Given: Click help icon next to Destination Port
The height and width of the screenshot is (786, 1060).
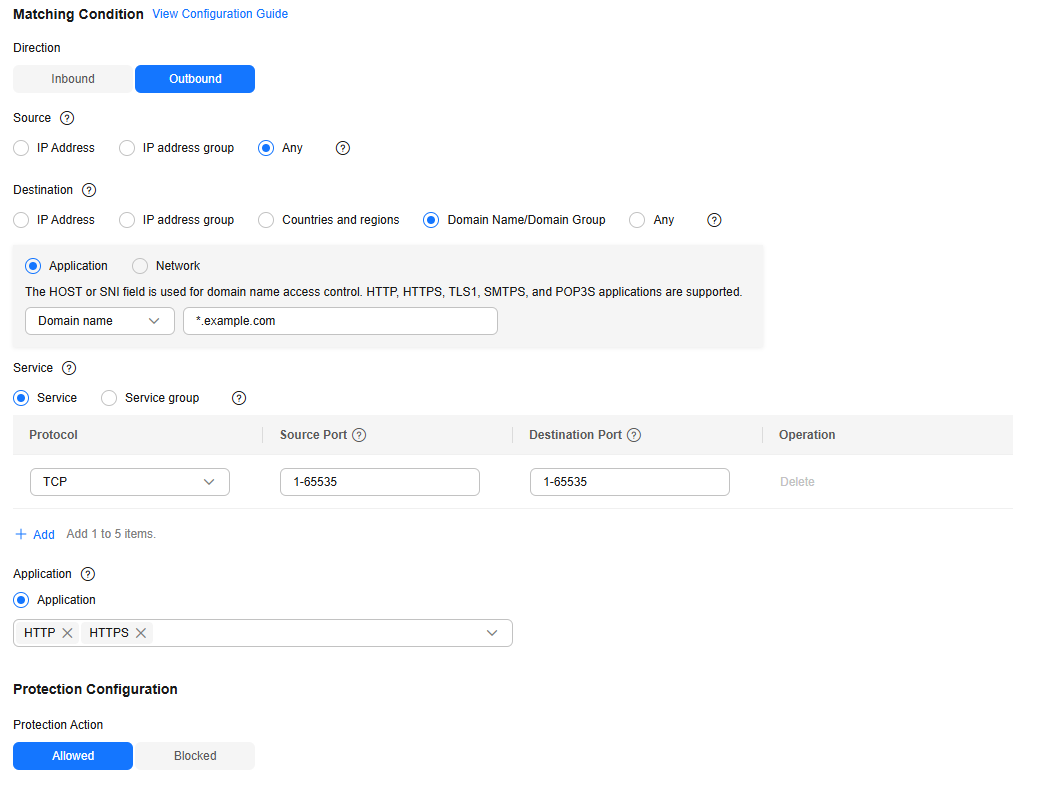Looking at the screenshot, I should [634, 435].
